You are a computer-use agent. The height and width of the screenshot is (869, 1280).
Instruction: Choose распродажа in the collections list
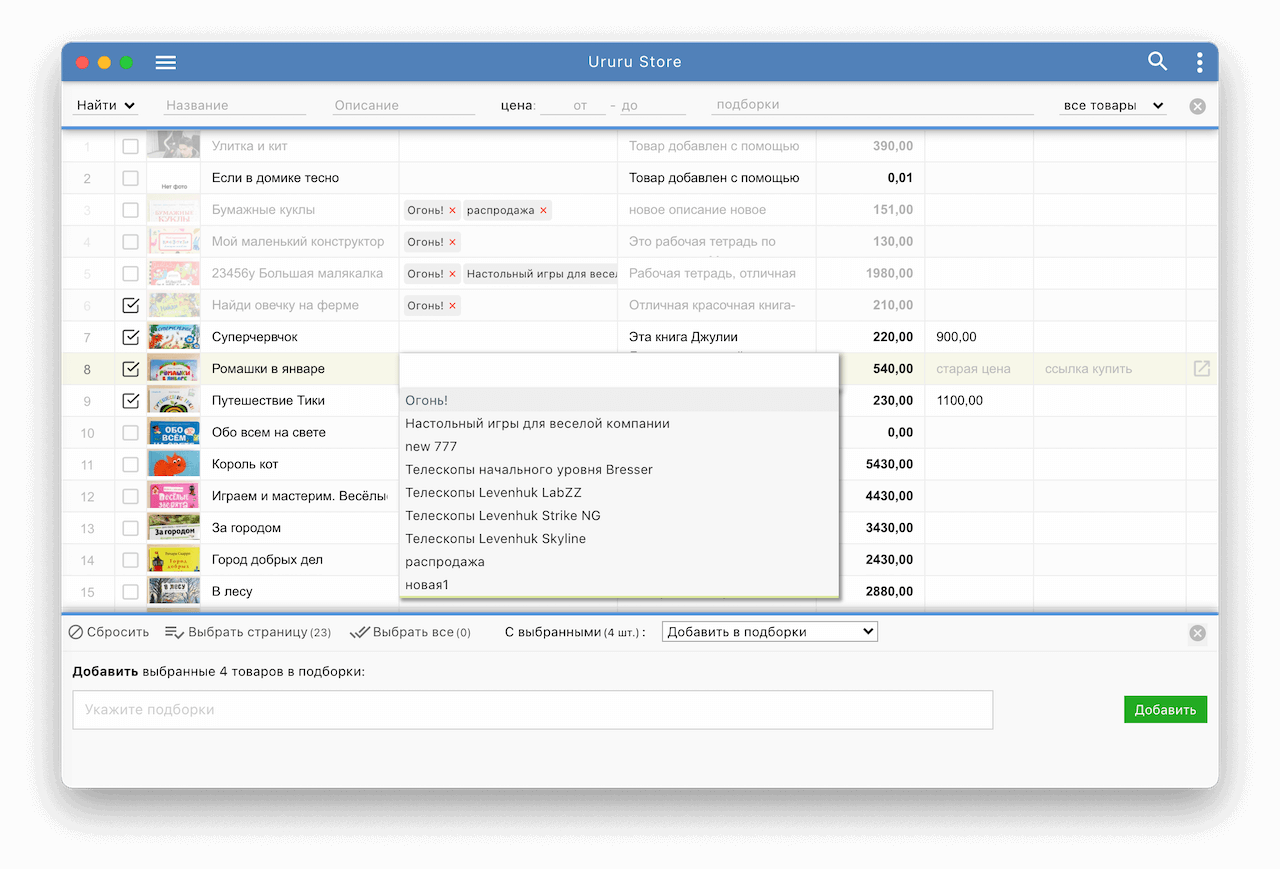445,561
